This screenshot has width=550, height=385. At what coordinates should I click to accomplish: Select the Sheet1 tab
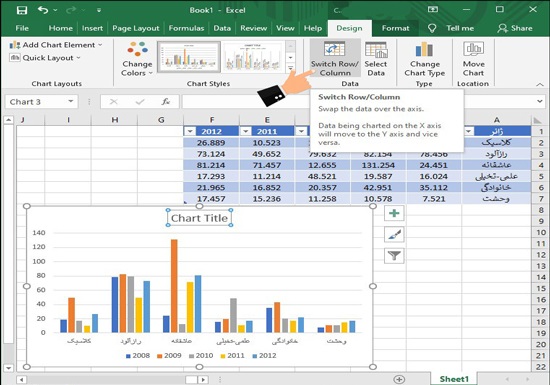[x=454, y=379]
